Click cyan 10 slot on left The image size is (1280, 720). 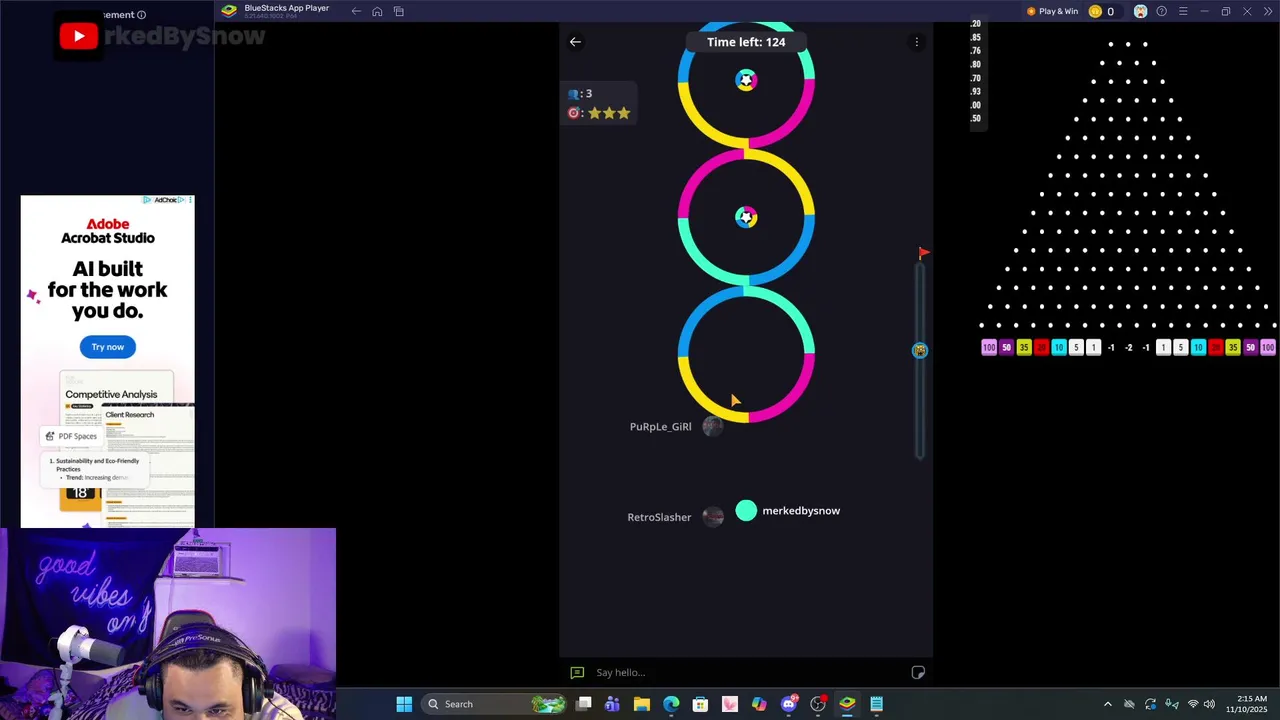point(1058,348)
